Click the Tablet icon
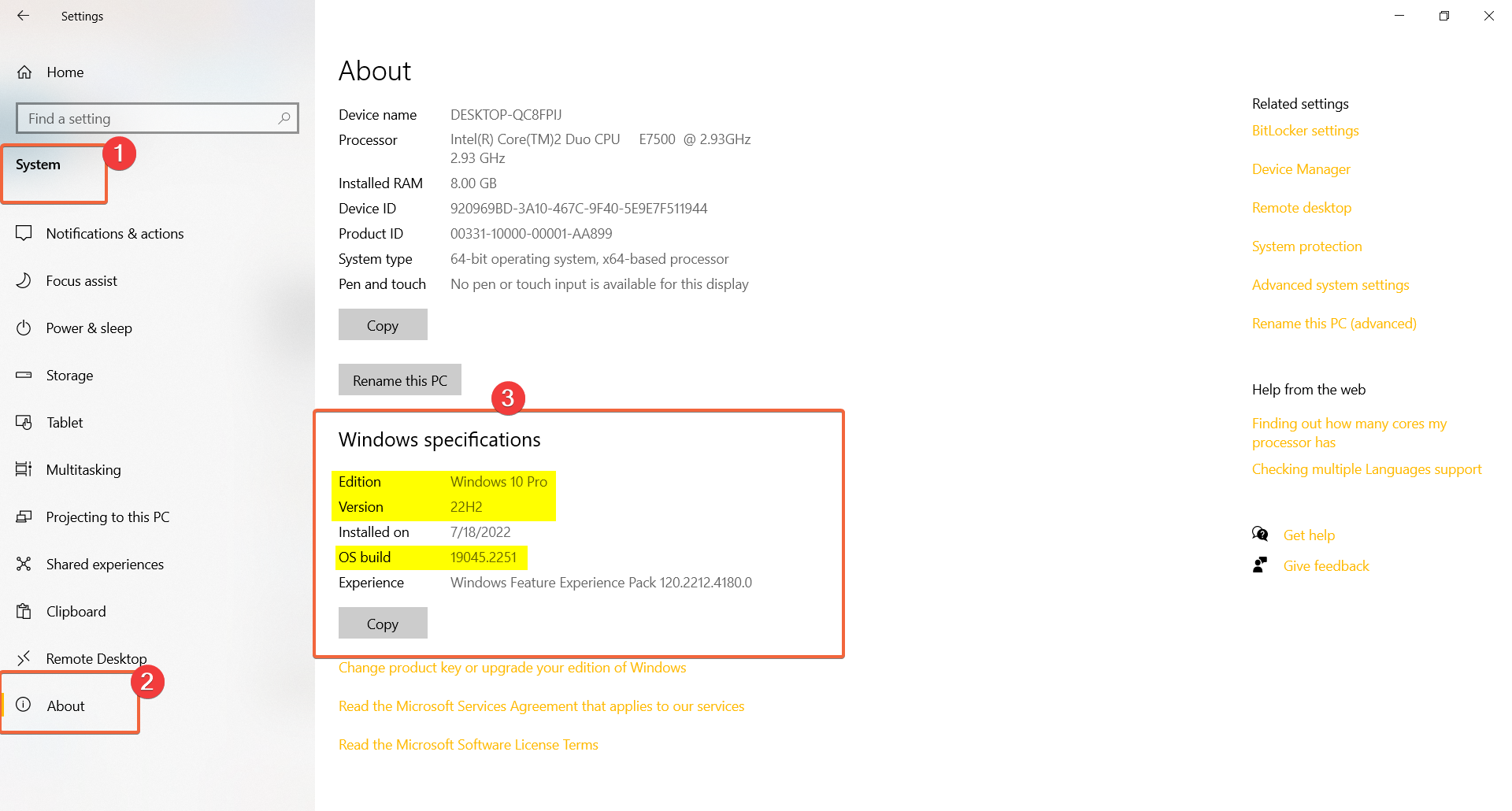Image resolution: width=1512 pixels, height=811 pixels. coord(24,422)
